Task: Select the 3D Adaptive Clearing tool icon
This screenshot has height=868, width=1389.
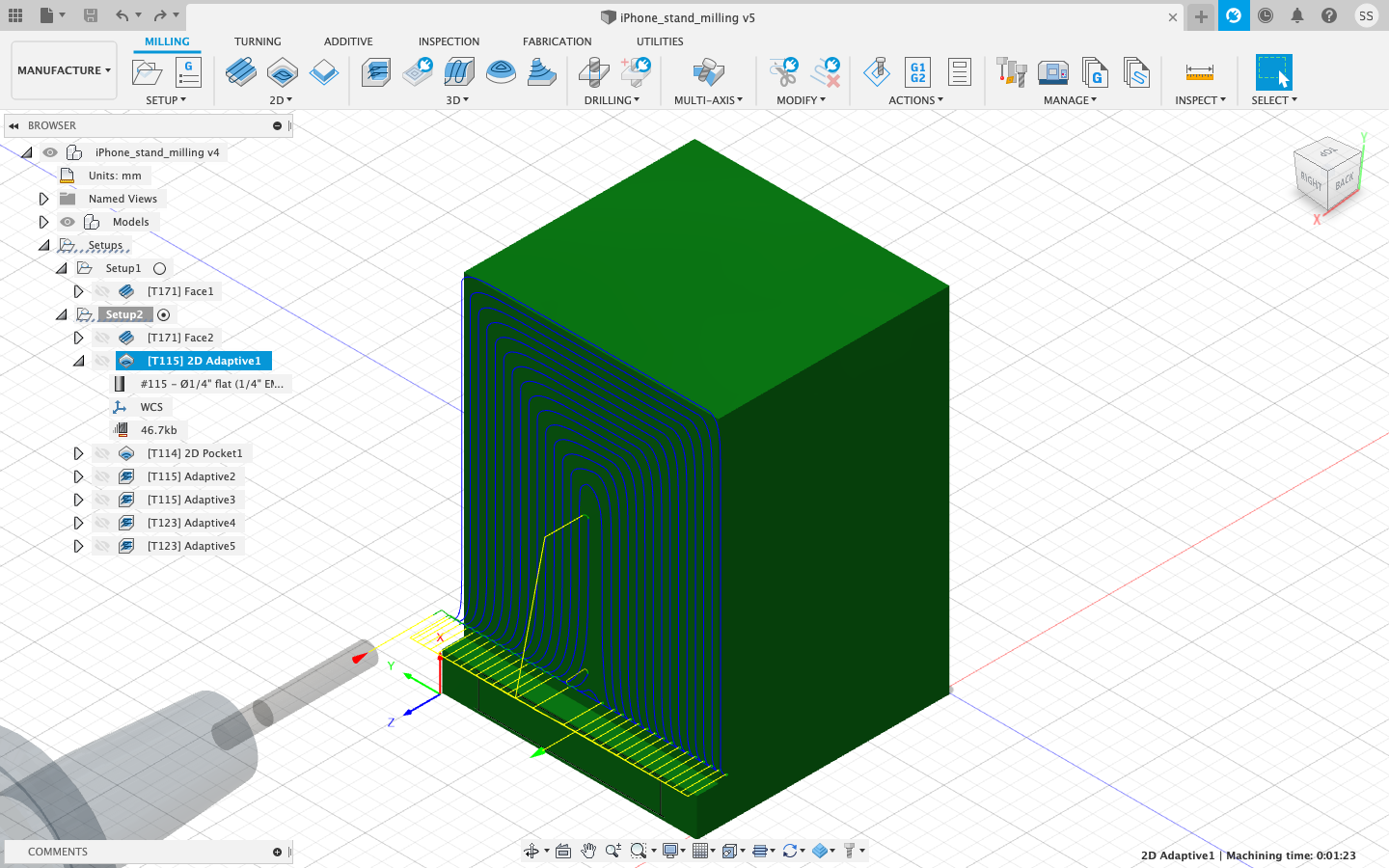Action: click(x=376, y=72)
